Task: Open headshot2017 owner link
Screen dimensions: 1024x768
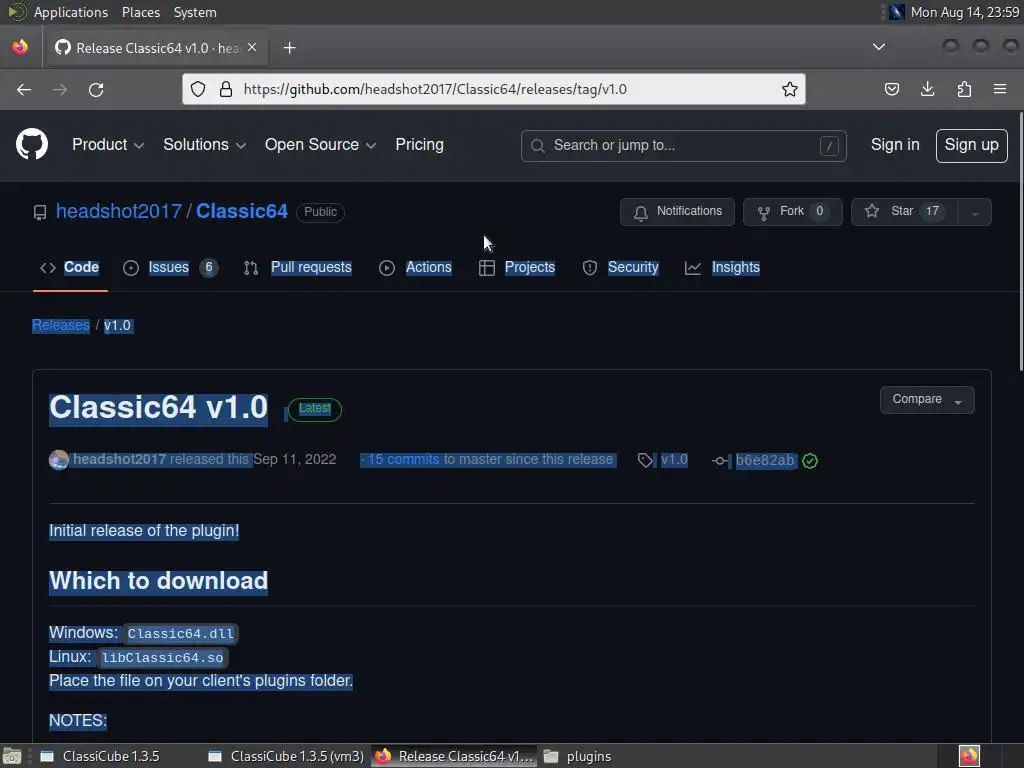Action: [119, 211]
